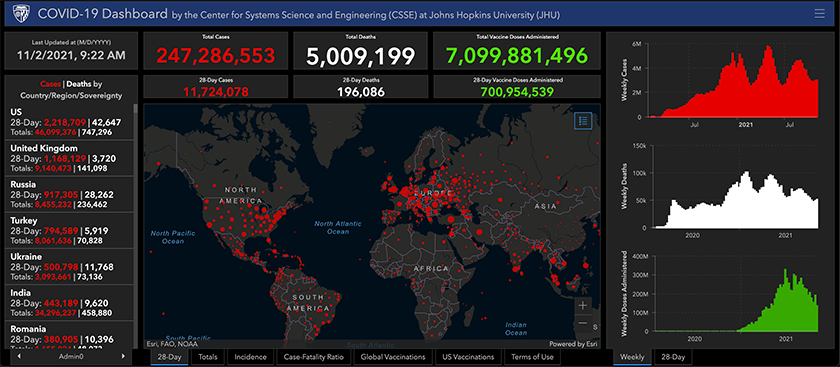Sort the country list by Deaths
Image resolution: width=840 pixels, height=367 pixels.
(x=79, y=84)
